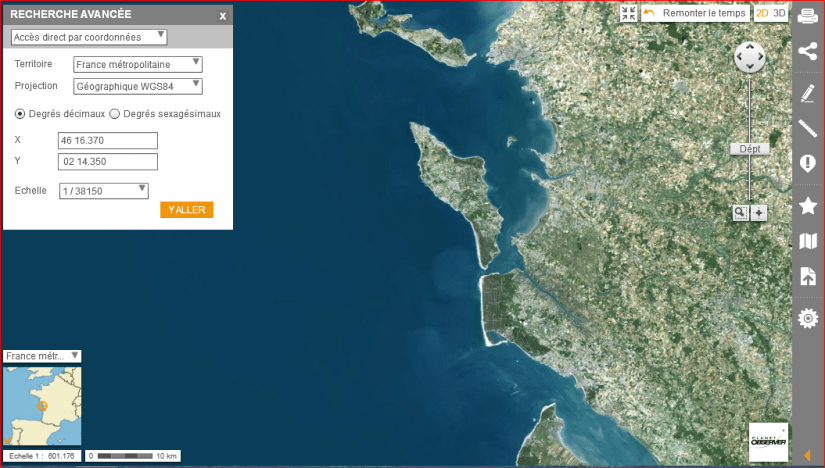Click the exclamation report marker icon

pyautogui.click(x=808, y=164)
